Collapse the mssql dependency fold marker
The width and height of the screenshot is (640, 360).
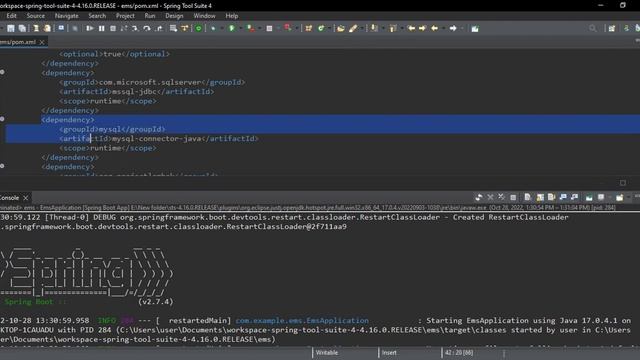pyautogui.click(x=2, y=72)
